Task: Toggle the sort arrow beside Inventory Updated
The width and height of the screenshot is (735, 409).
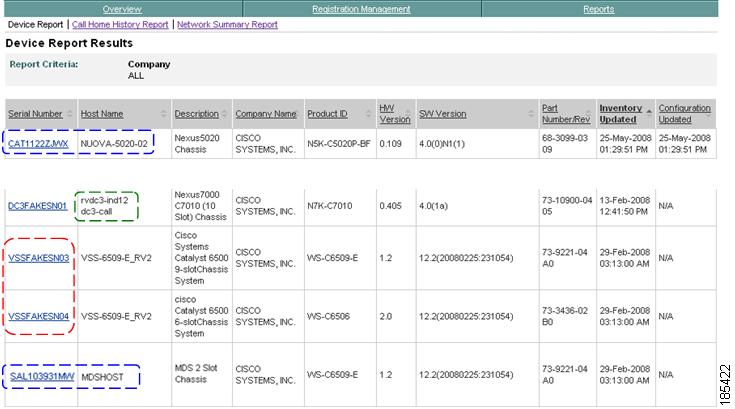Action: [x=649, y=111]
